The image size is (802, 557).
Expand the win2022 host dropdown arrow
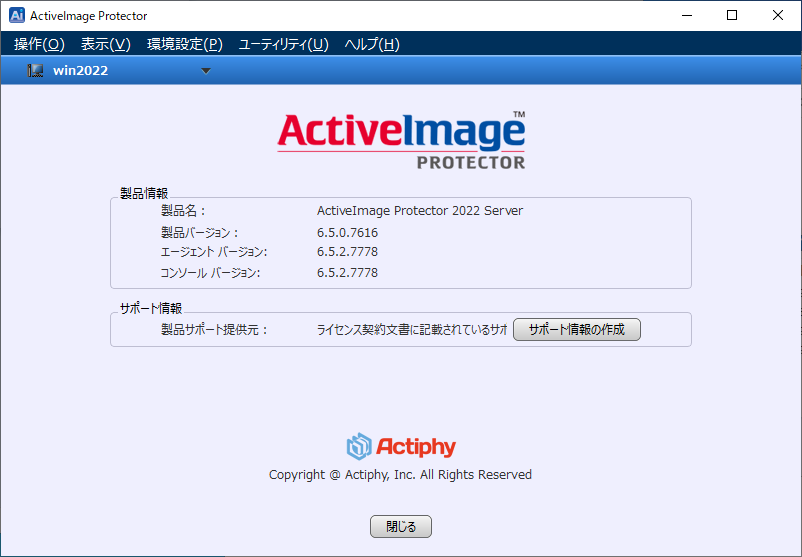[206, 71]
